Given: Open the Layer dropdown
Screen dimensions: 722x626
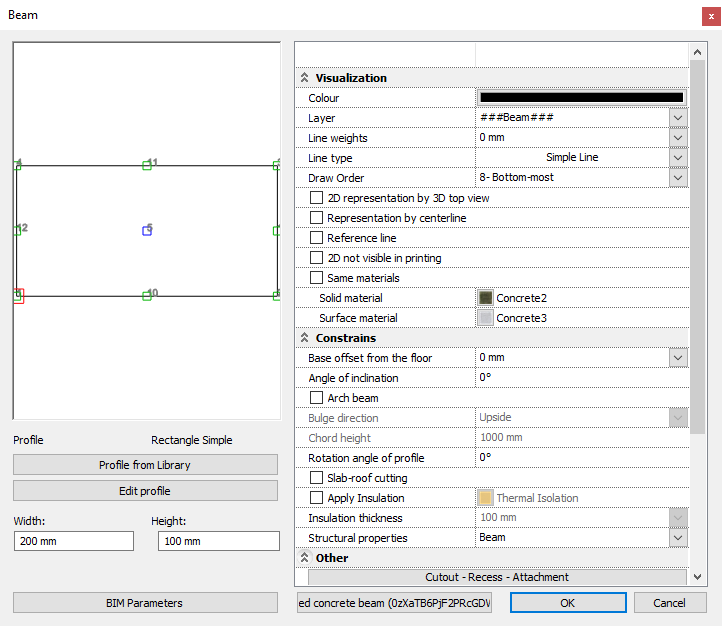Looking at the screenshot, I should 678,118.
